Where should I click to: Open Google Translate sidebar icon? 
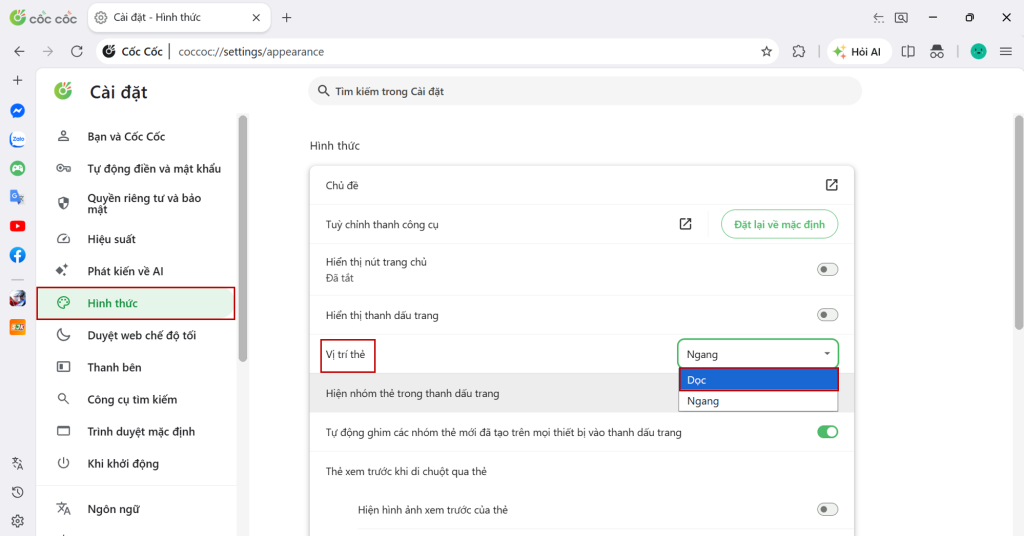[x=18, y=197]
